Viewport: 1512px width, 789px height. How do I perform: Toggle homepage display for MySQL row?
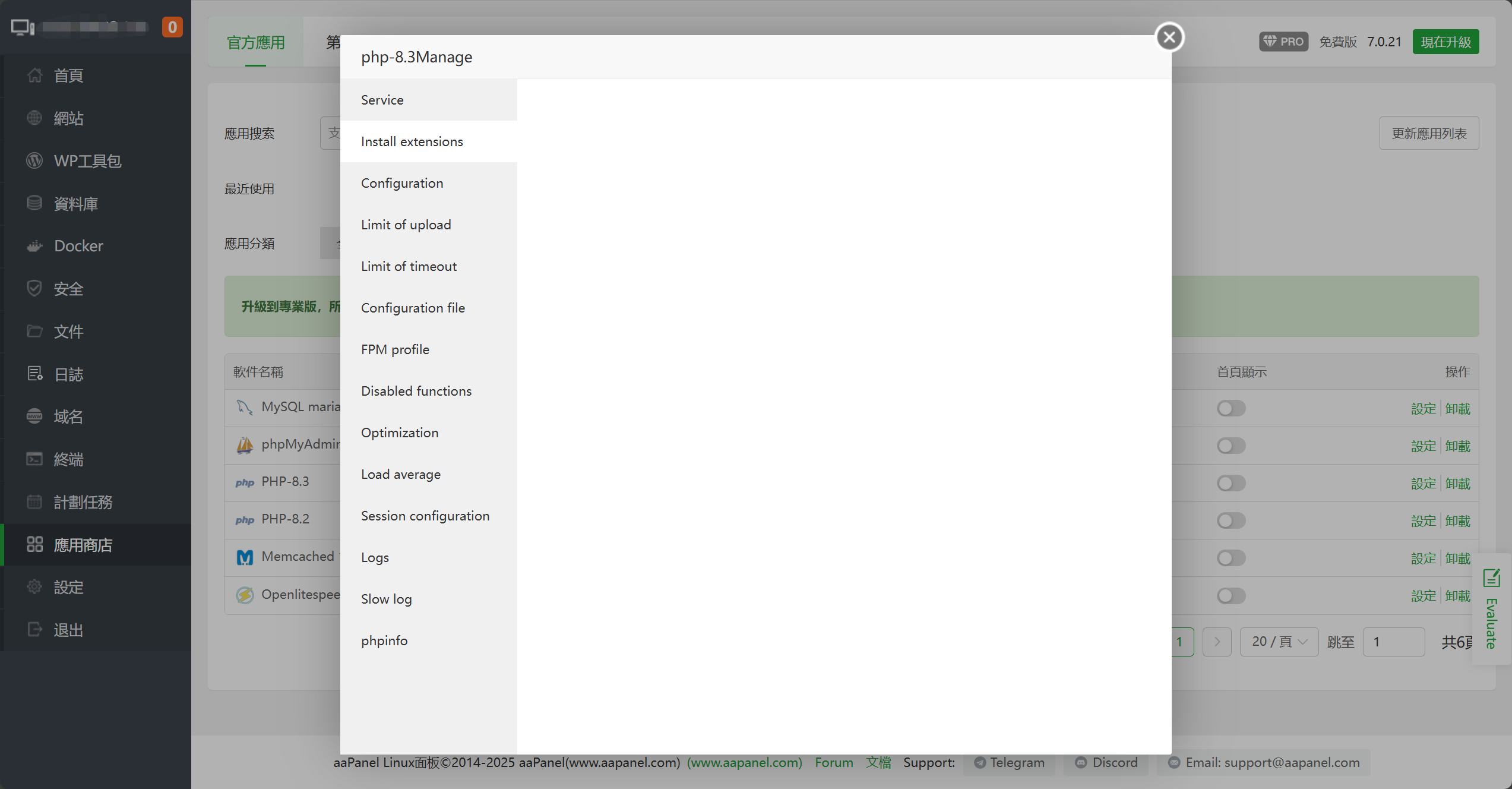point(1231,409)
